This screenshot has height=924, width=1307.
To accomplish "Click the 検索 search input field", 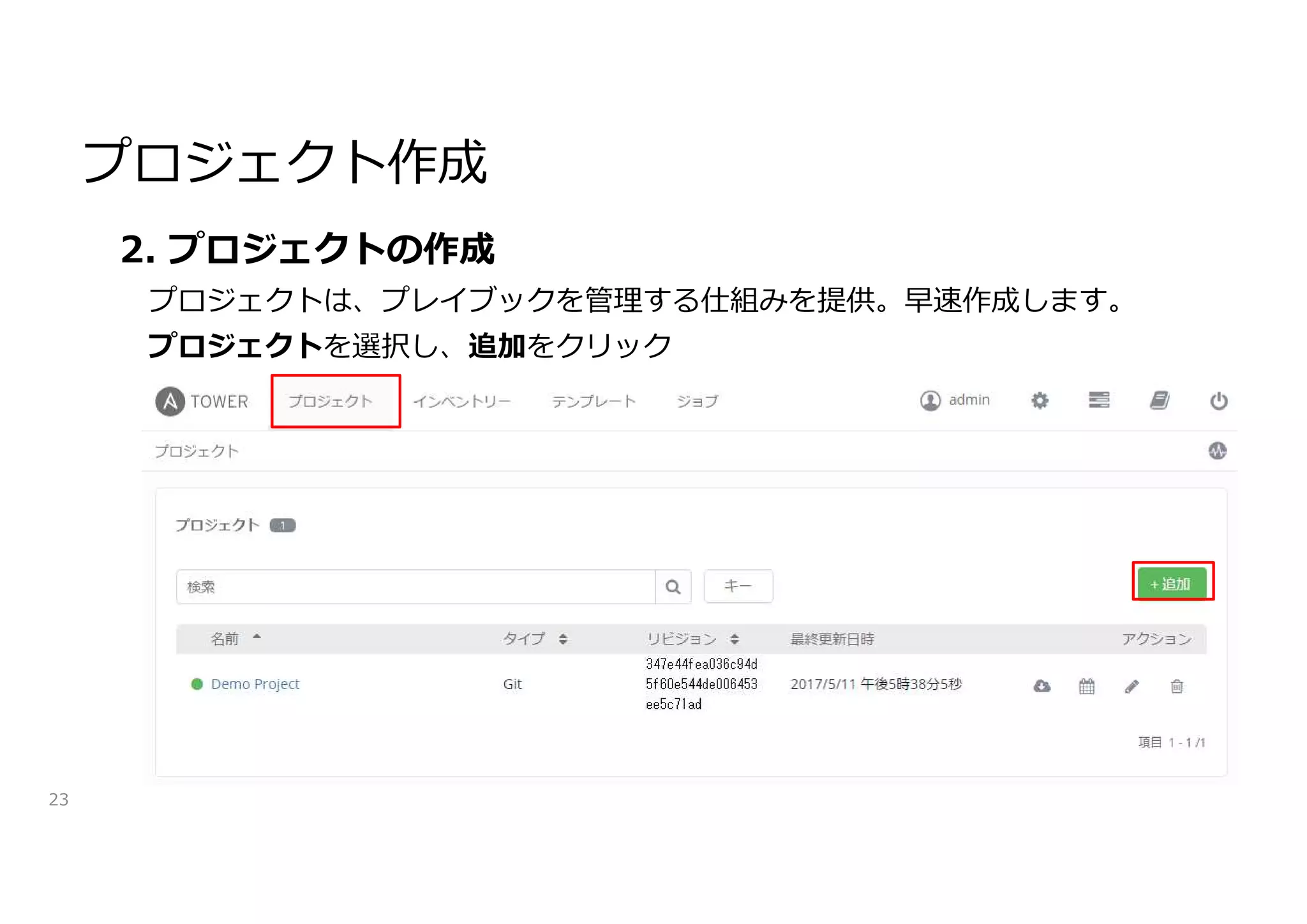I will [416, 587].
